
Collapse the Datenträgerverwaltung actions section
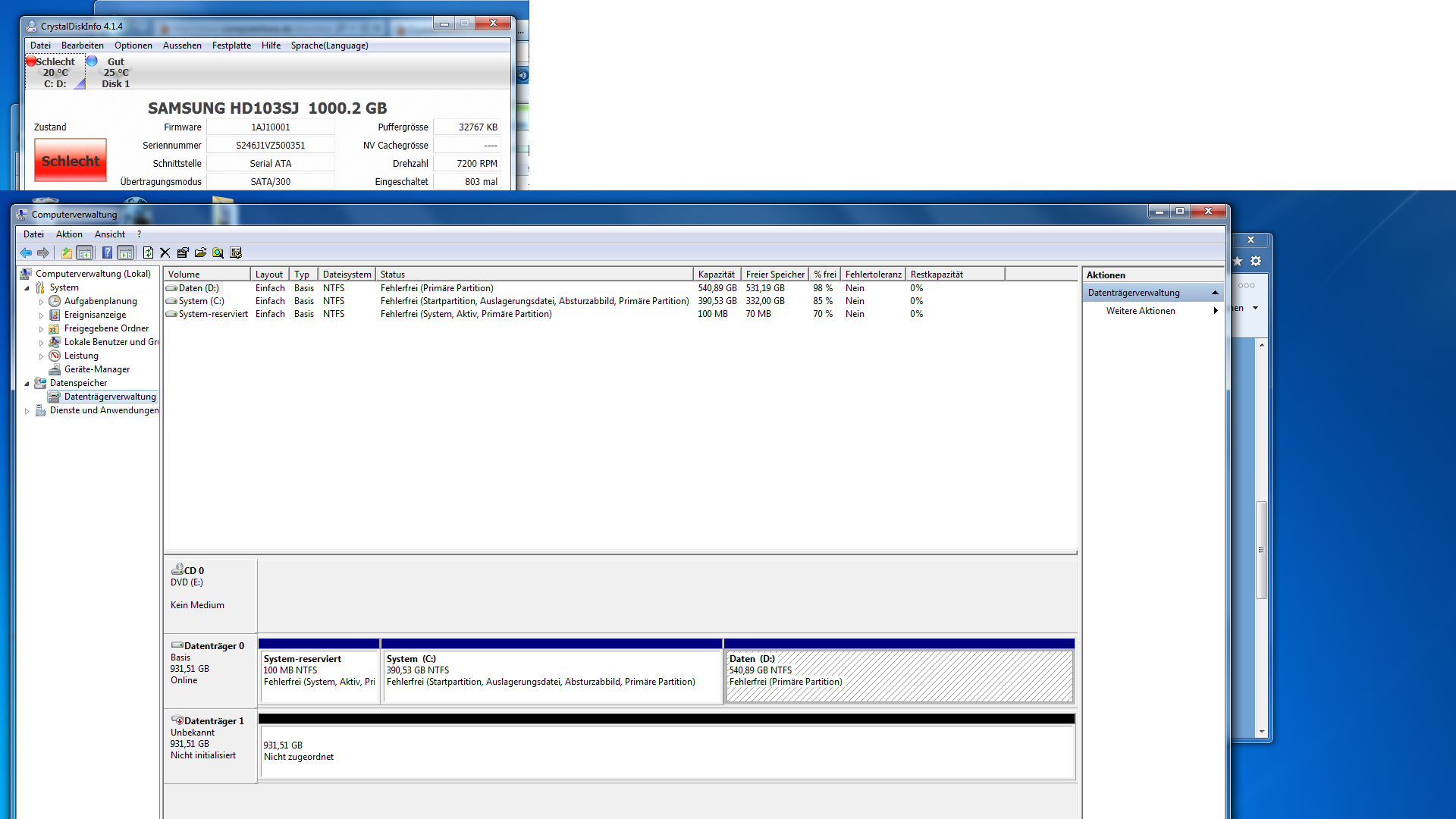[x=1215, y=293]
